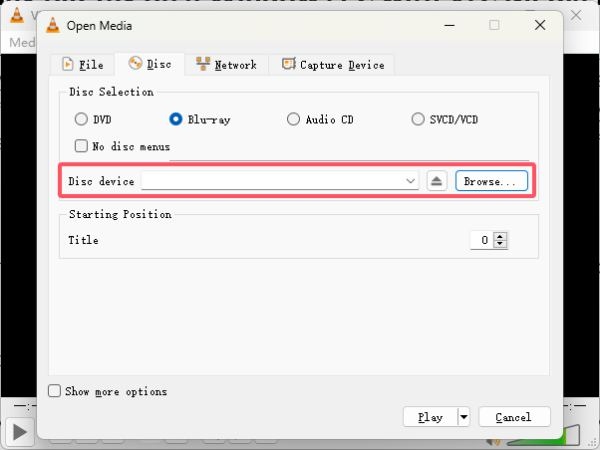Click the main window play button icon
This screenshot has width=600, height=450.
point(20,432)
